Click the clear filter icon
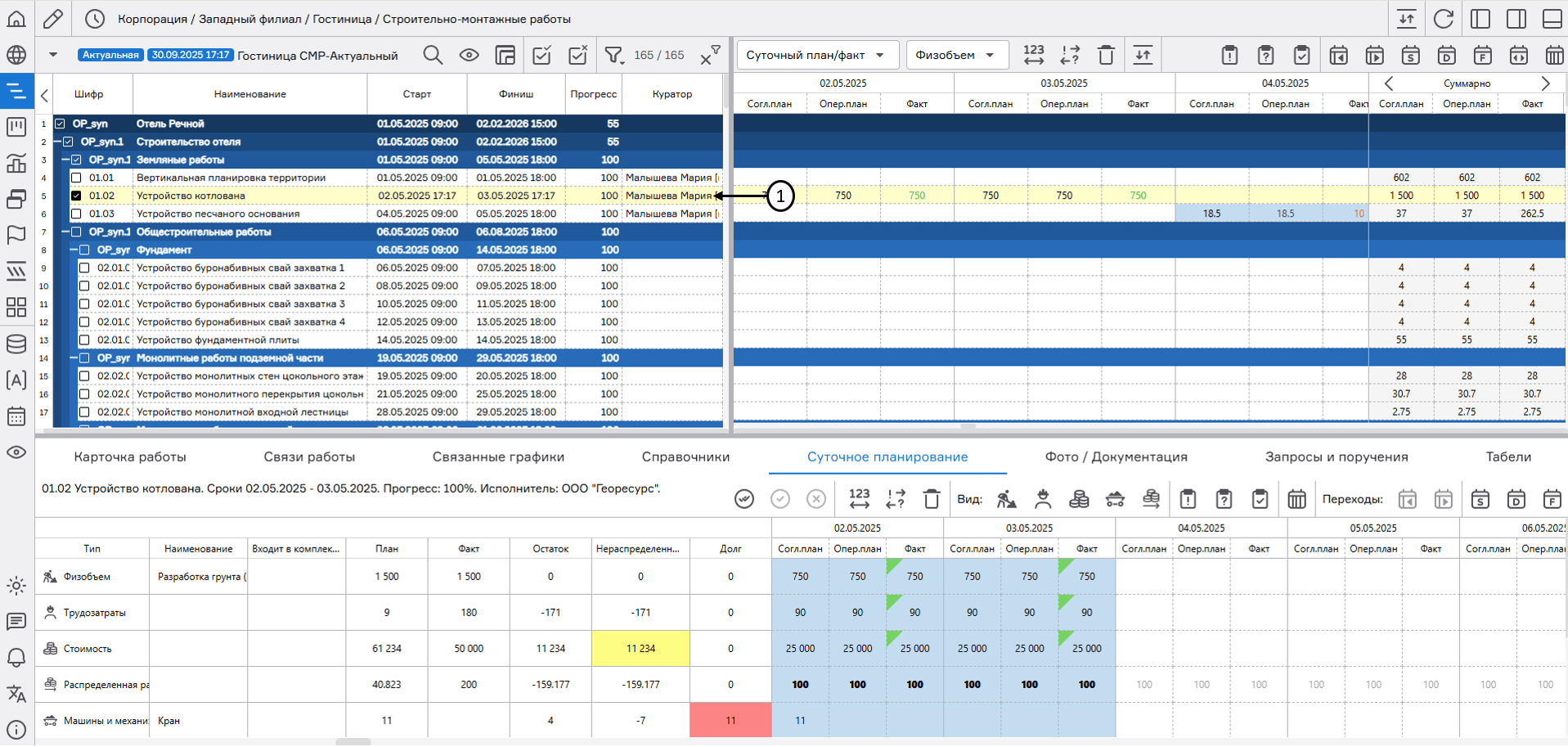The height and width of the screenshot is (747, 1568). pyautogui.click(x=709, y=55)
